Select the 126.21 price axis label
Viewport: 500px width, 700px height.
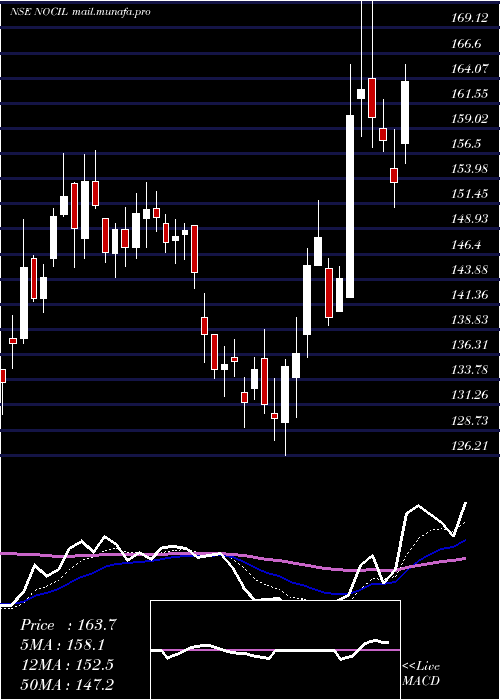(x=470, y=445)
